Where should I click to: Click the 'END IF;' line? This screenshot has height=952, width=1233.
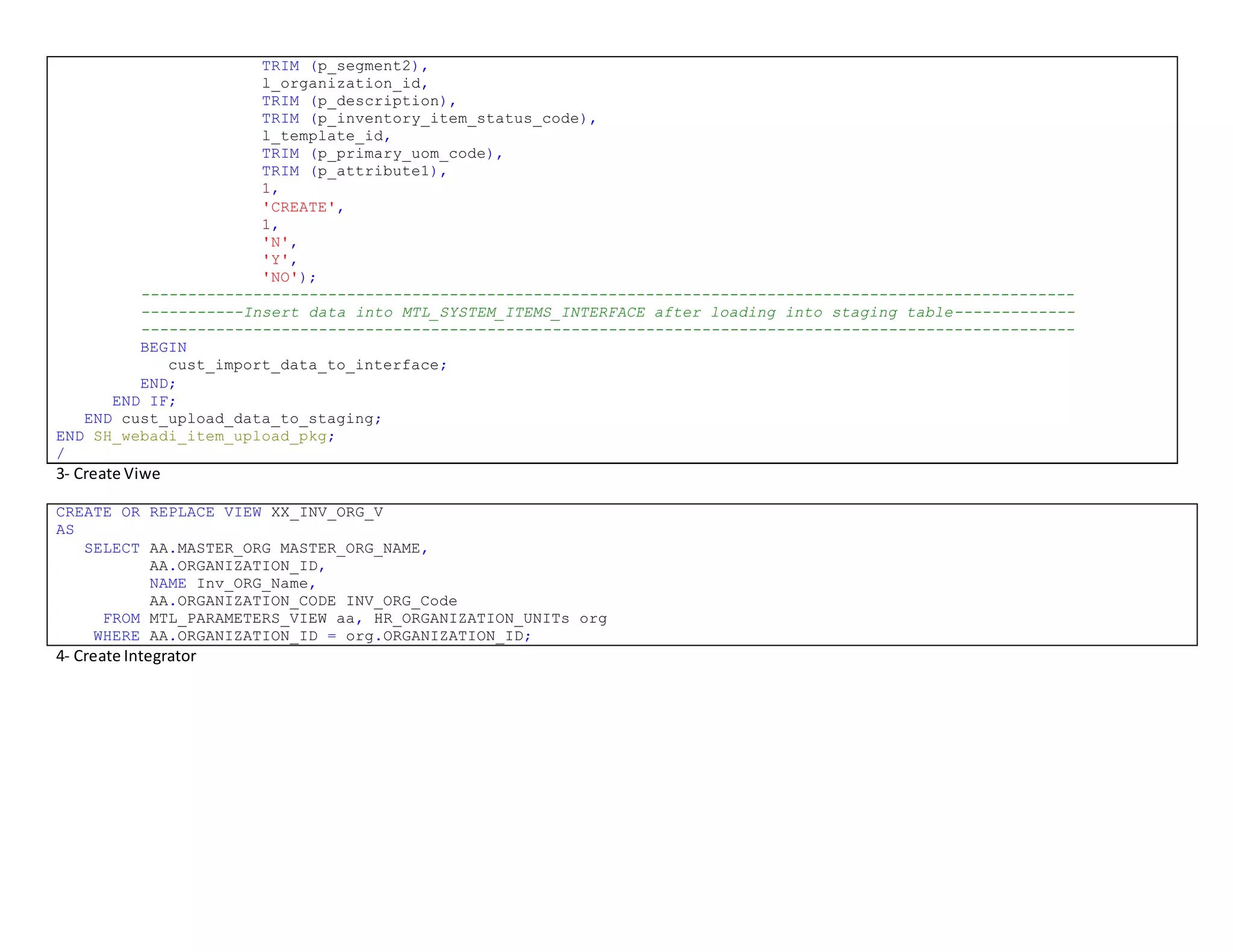[144, 401]
